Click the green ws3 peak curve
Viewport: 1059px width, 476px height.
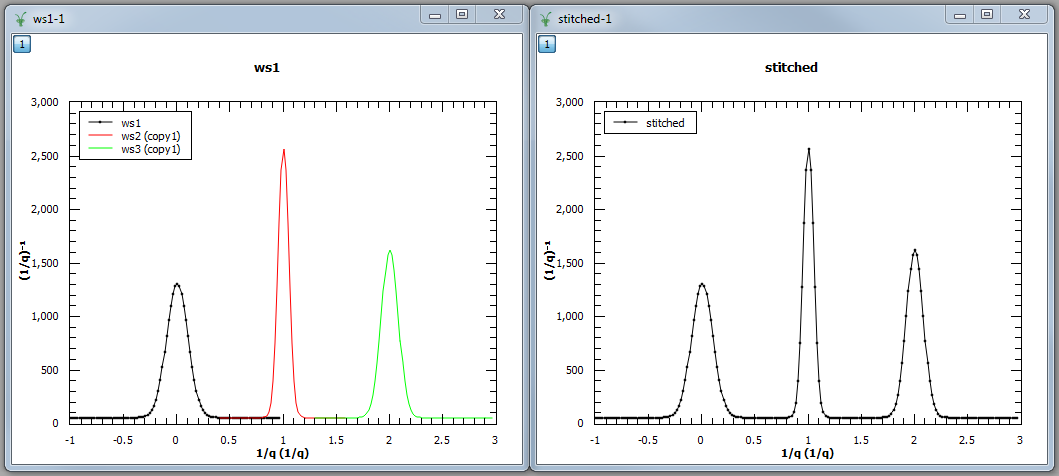pos(383,290)
